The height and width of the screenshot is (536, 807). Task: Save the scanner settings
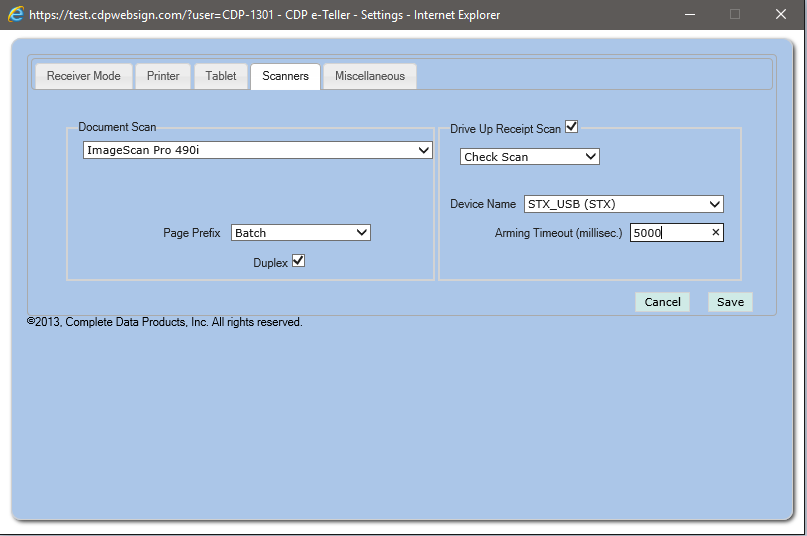[730, 302]
